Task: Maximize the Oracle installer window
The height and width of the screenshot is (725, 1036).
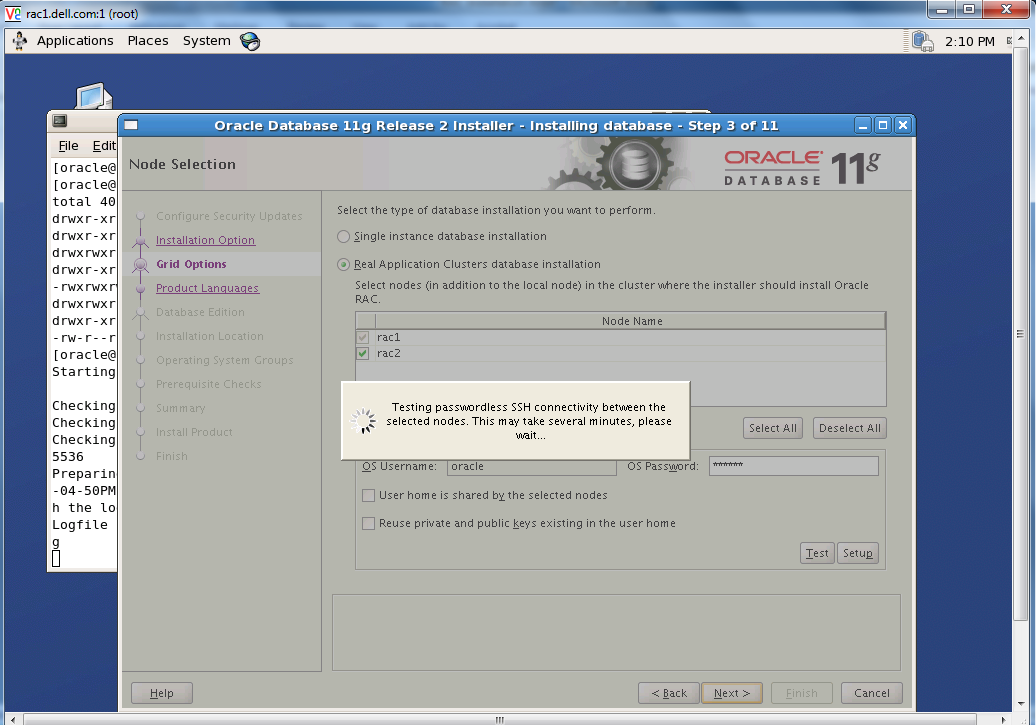Action: [883, 125]
